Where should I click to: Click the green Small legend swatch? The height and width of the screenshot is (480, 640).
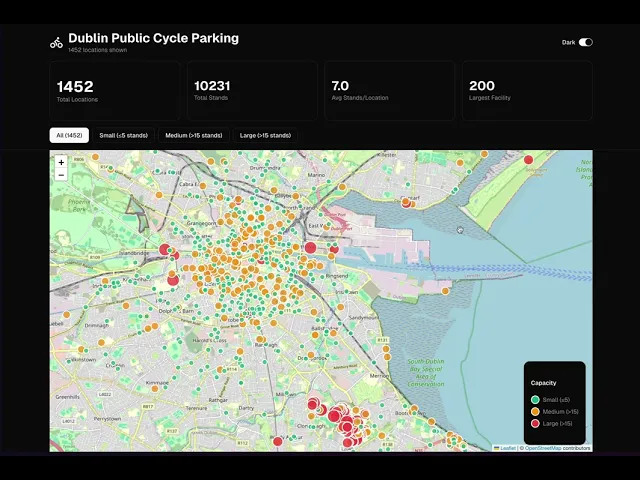535,400
